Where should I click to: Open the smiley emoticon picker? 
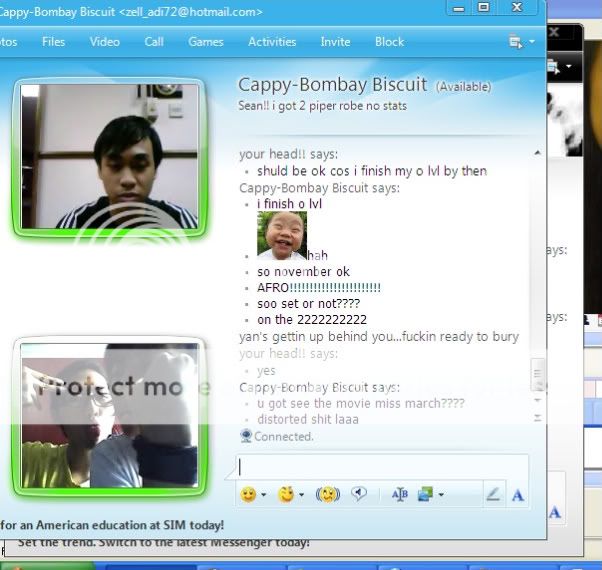pyautogui.click(x=248, y=494)
